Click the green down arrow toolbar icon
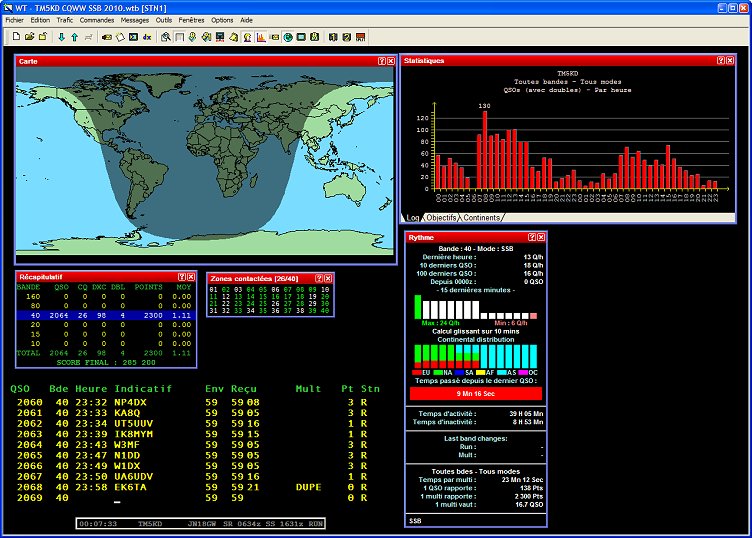 coord(62,37)
